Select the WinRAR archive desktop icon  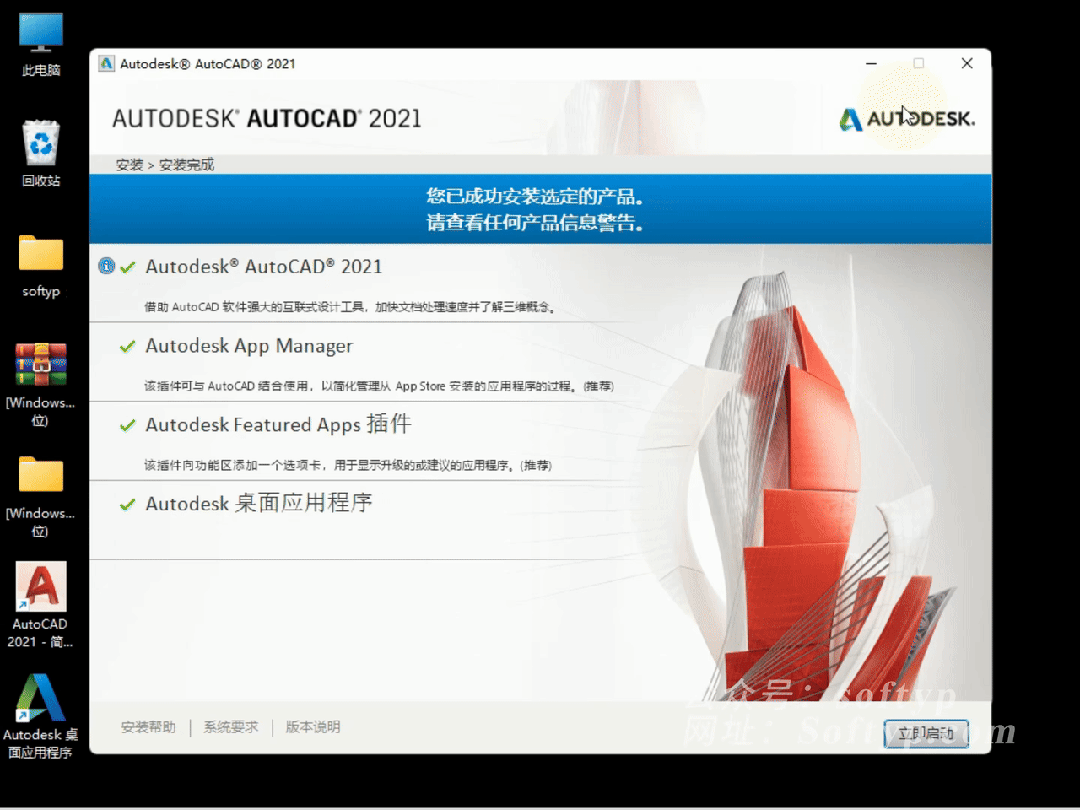tap(41, 384)
